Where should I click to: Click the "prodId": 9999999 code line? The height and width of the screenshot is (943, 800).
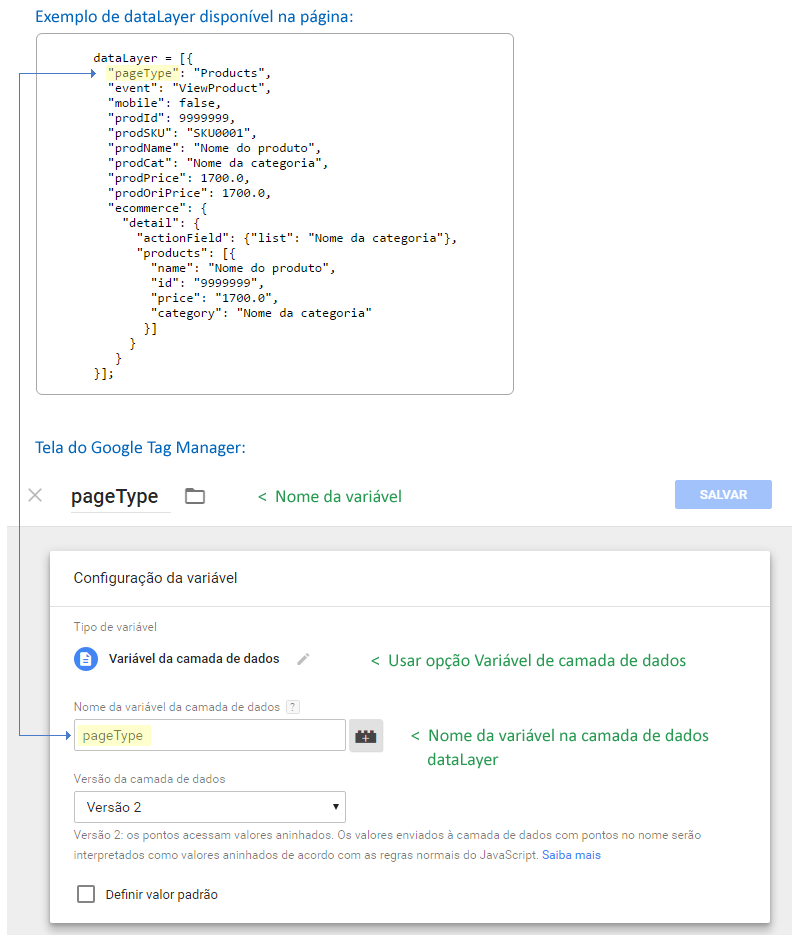pos(171,118)
